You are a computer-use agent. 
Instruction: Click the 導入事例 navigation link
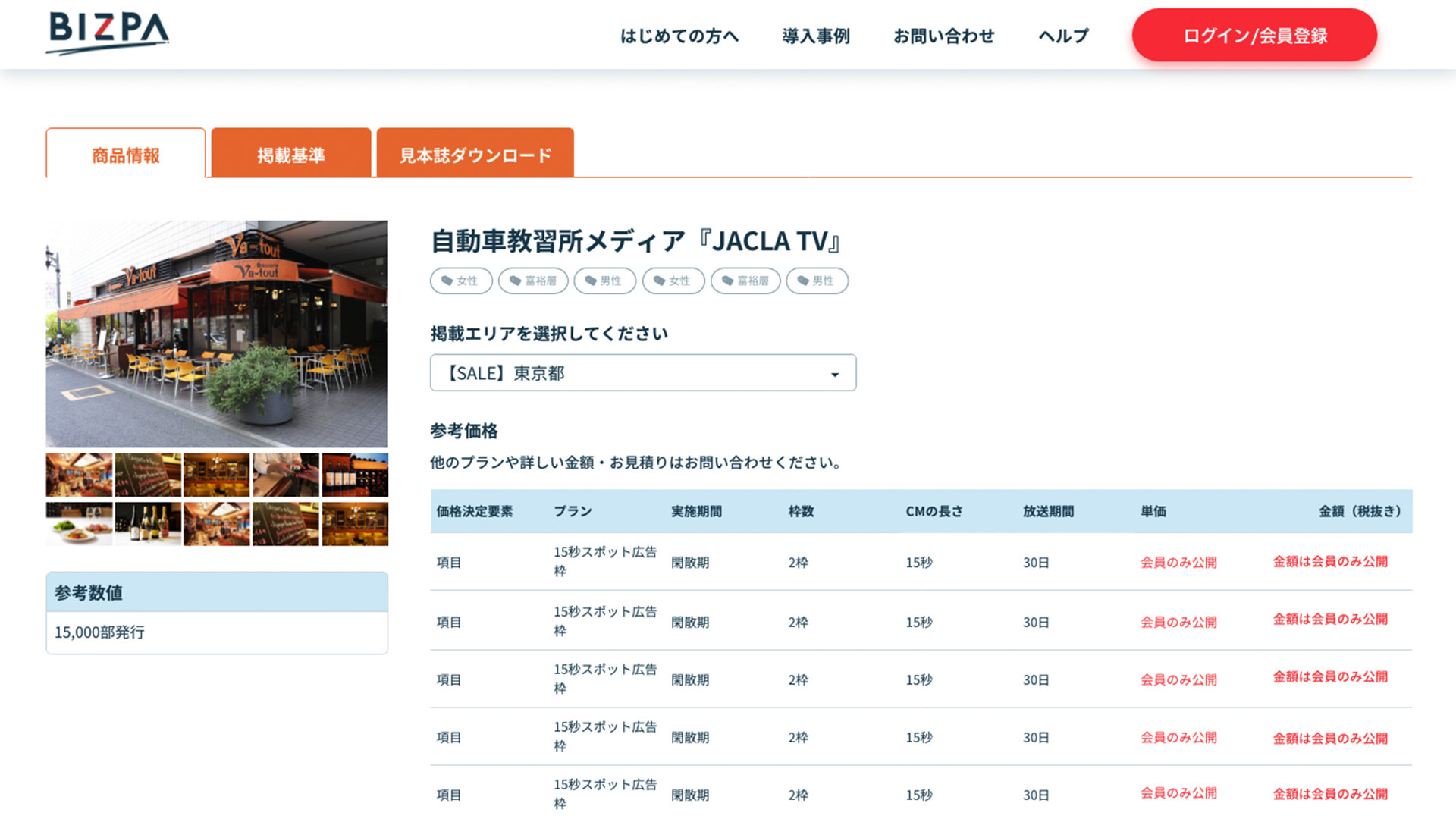(815, 36)
